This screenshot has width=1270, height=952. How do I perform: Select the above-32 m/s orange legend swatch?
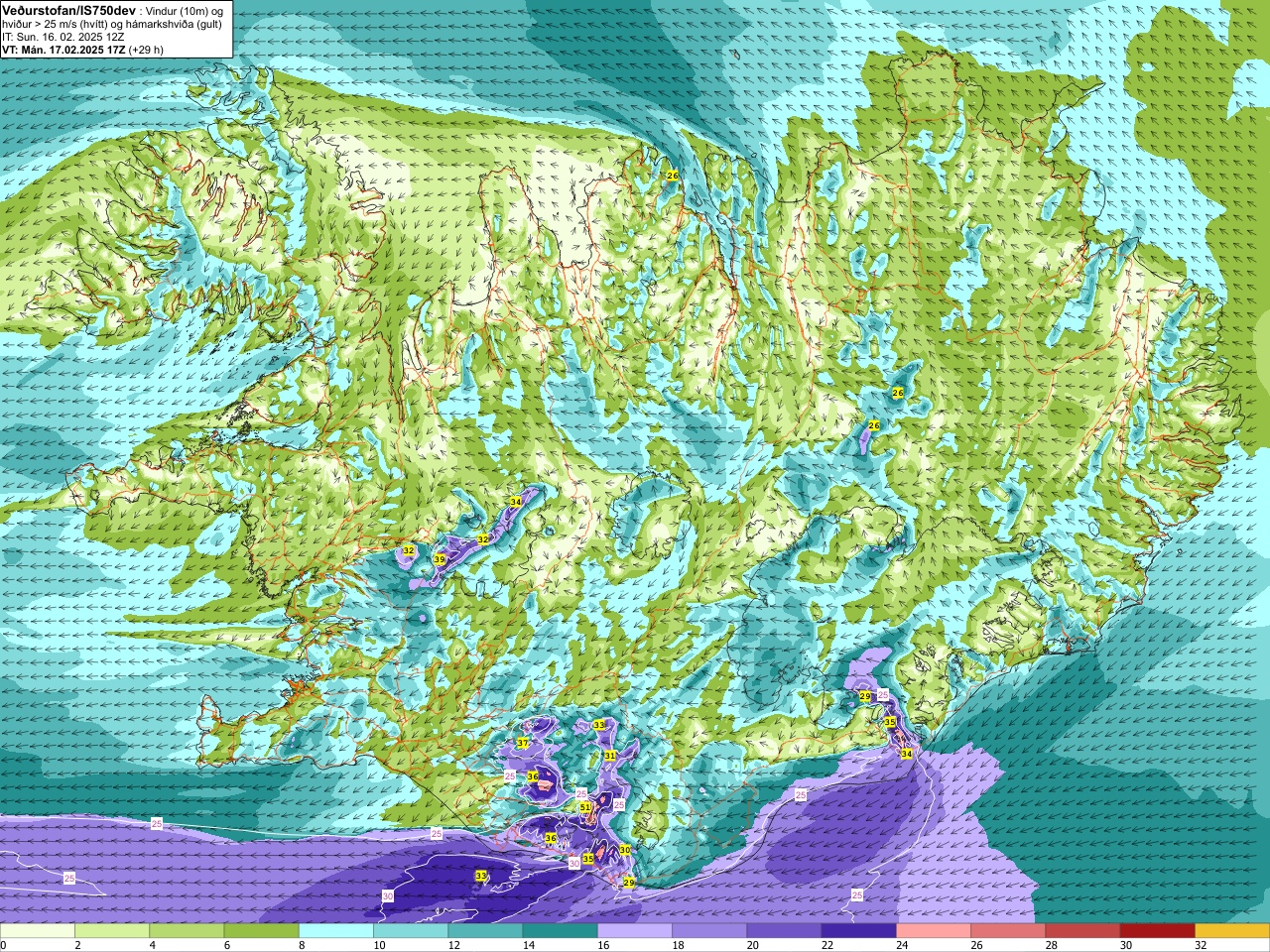pyautogui.click(x=1232, y=931)
